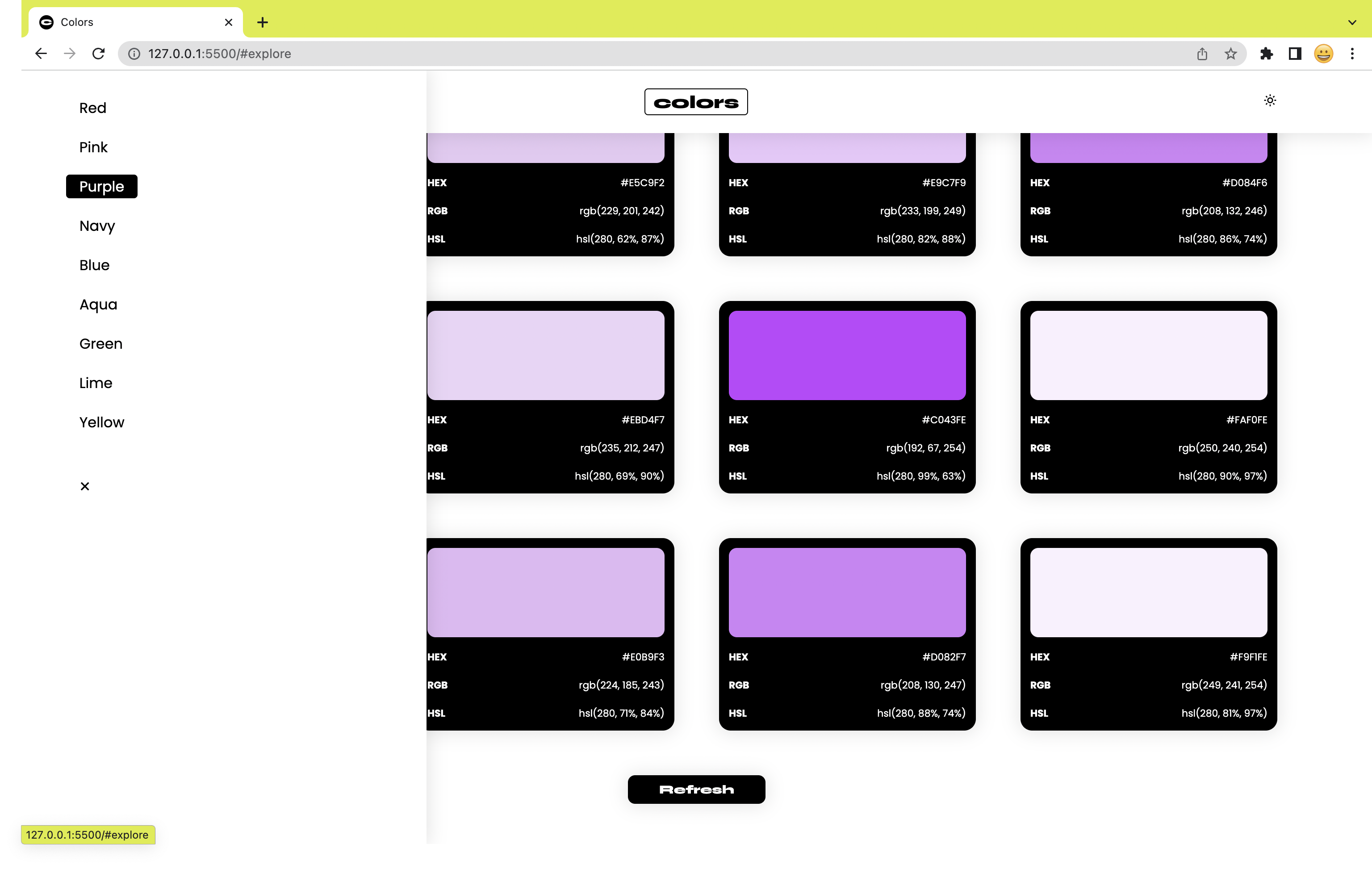Open the emoji profile avatar
The image size is (1372, 869).
pos(1324,54)
